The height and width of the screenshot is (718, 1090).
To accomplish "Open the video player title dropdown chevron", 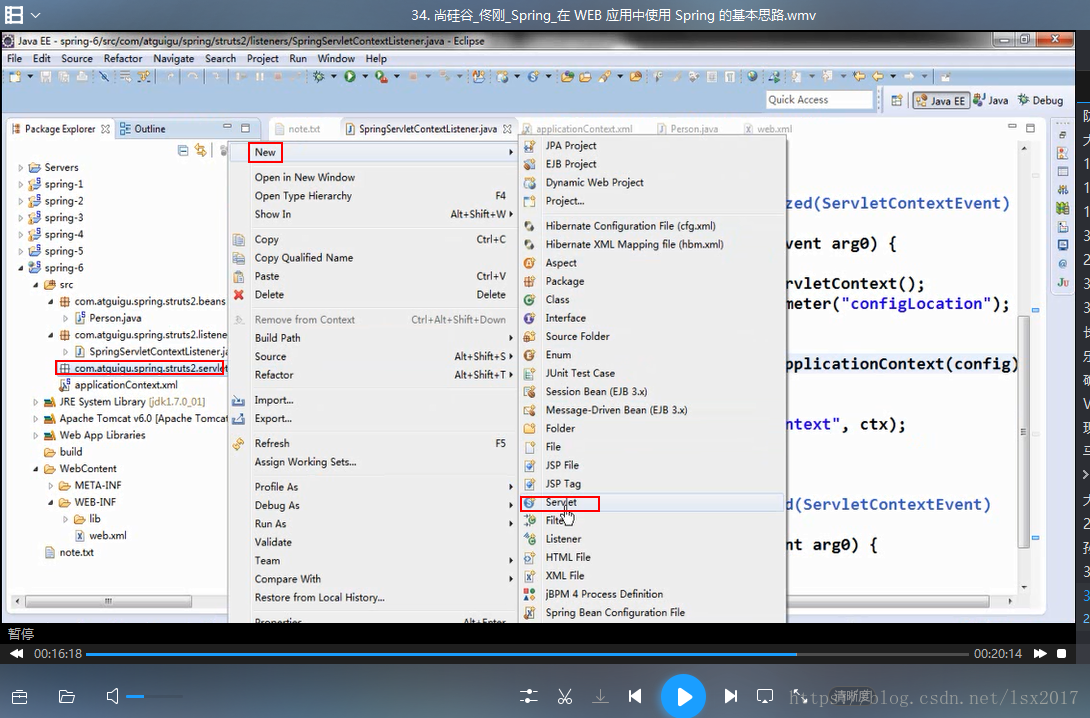I will [x=35, y=15].
